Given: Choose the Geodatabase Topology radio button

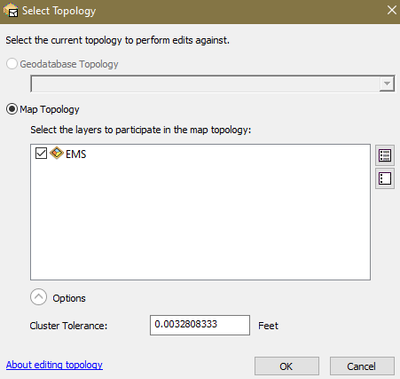Looking at the screenshot, I should [x=12, y=64].
